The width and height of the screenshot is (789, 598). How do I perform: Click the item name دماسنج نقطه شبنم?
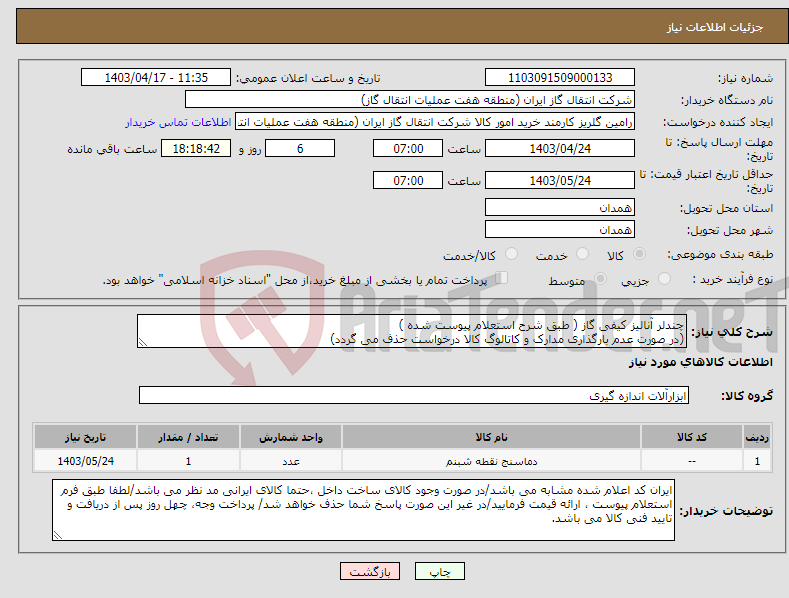click(491, 461)
